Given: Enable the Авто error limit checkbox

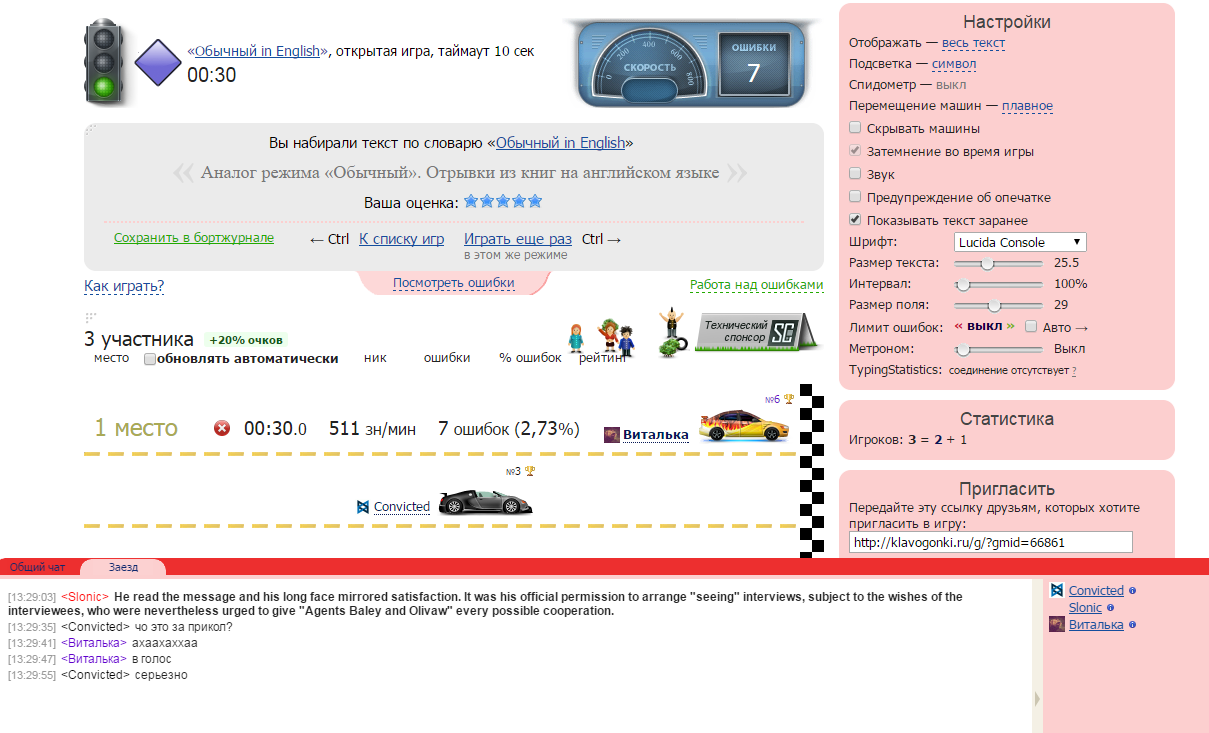Looking at the screenshot, I should pos(1031,327).
